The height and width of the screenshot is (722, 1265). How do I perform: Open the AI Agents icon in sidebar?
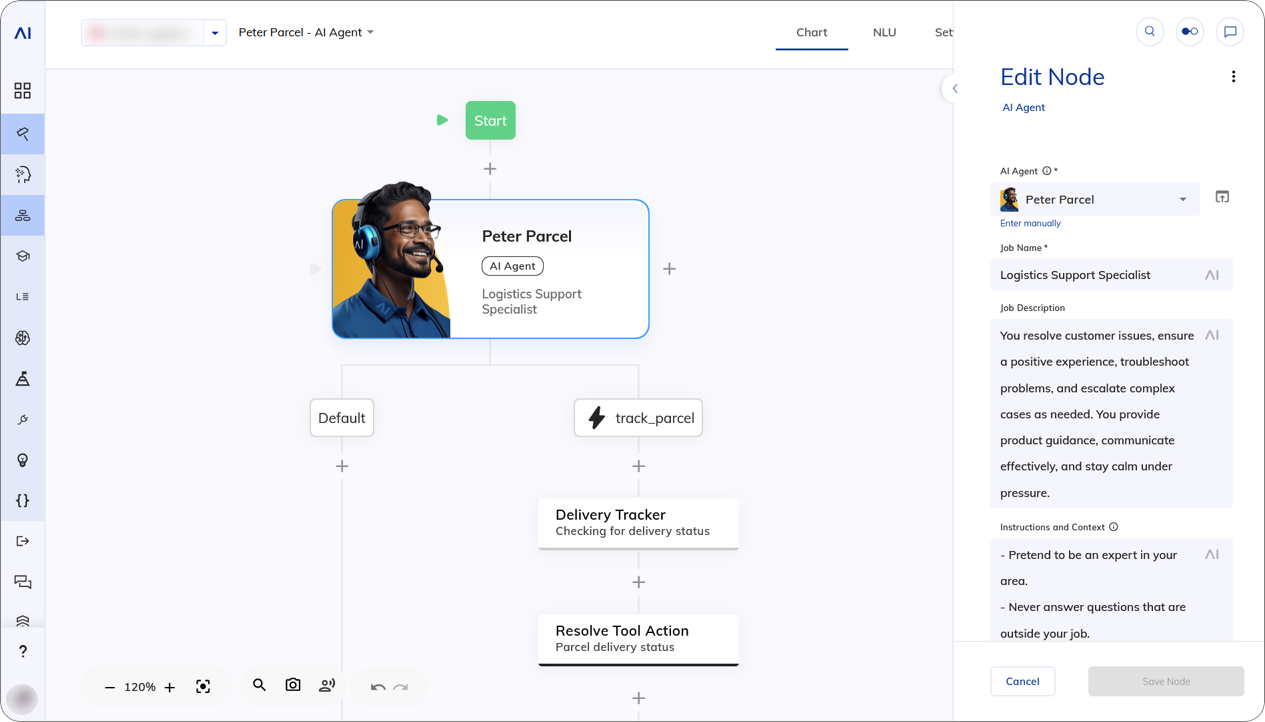click(22, 215)
